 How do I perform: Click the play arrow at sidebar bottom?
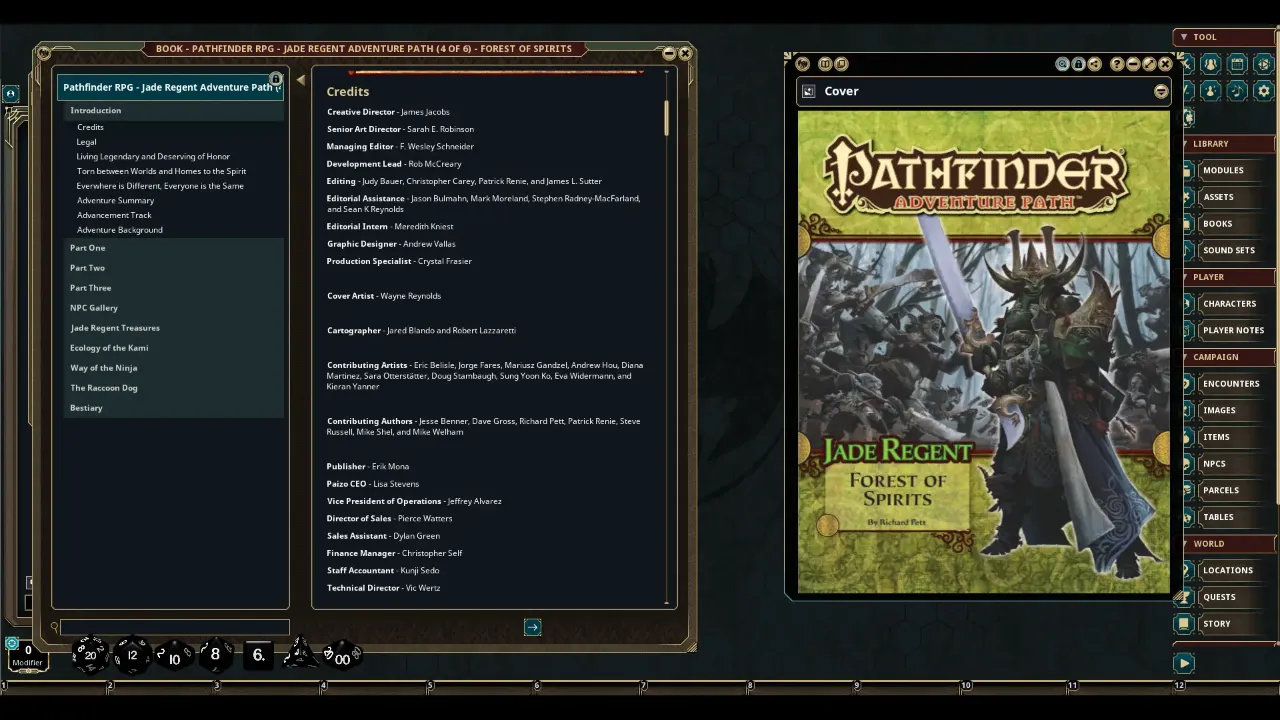[x=1184, y=663]
